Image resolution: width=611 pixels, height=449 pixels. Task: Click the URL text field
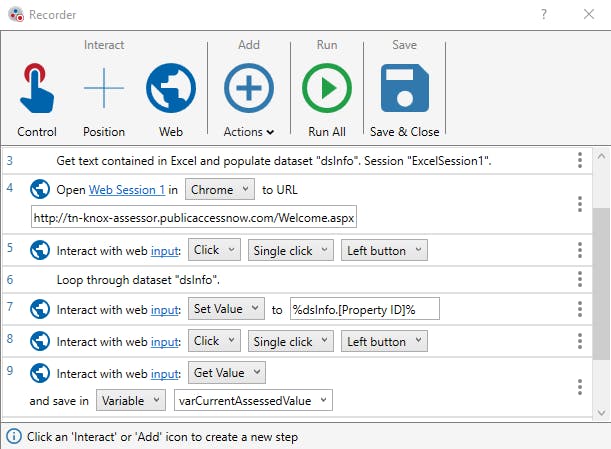click(x=194, y=218)
